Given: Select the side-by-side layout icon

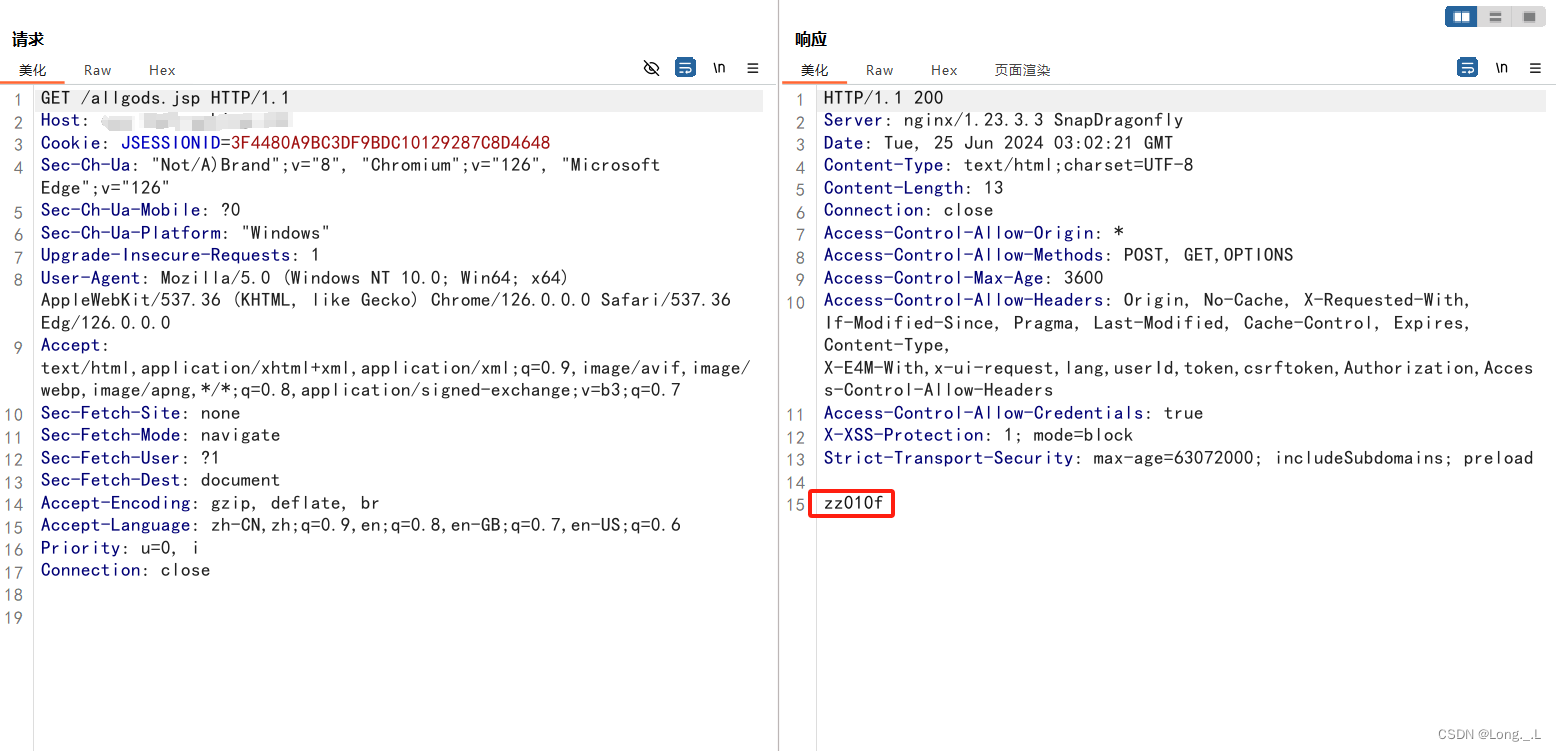Looking at the screenshot, I should click(x=1461, y=16).
